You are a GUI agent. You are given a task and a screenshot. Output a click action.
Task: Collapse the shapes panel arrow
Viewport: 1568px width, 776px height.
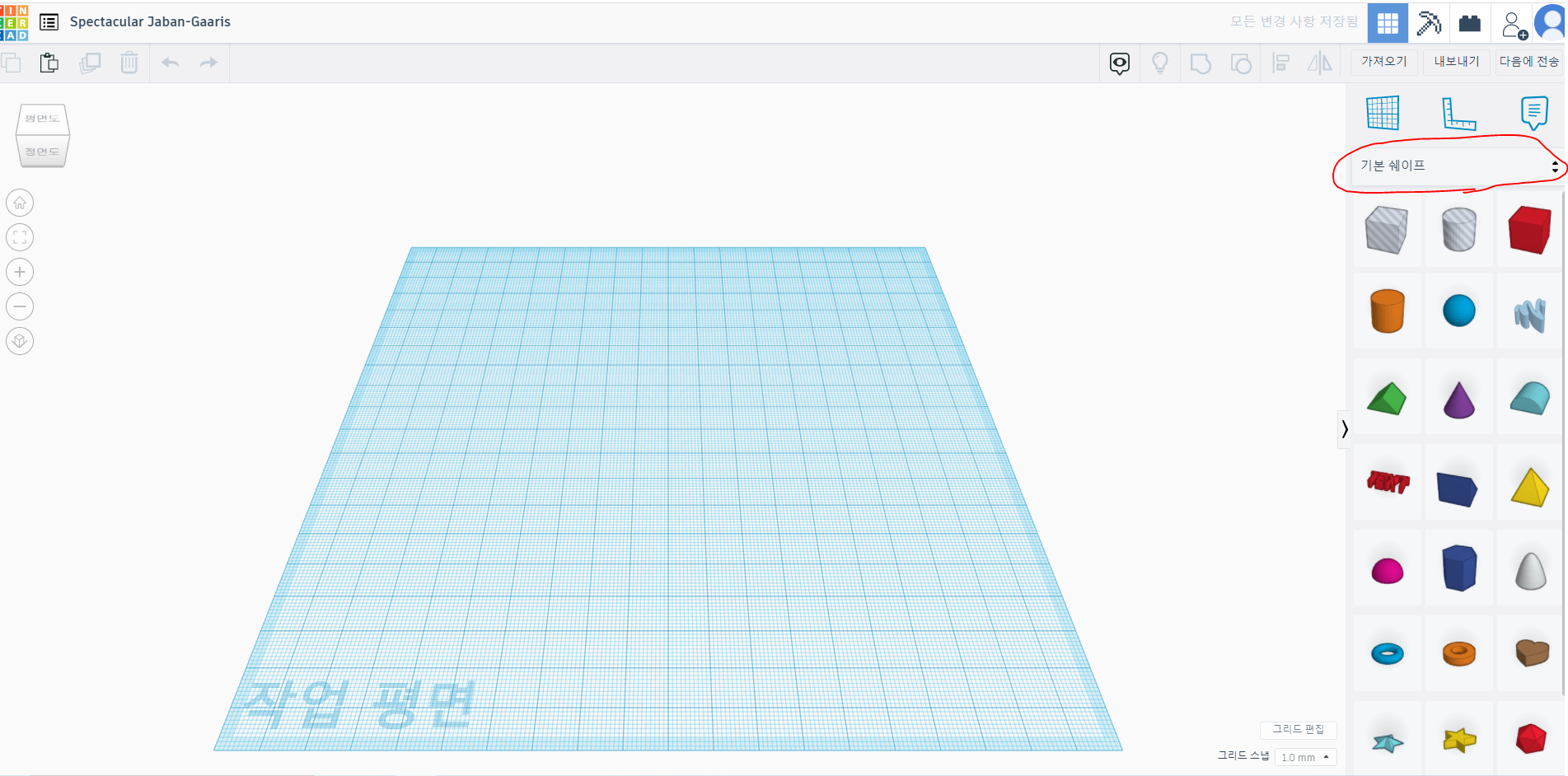click(x=1344, y=429)
